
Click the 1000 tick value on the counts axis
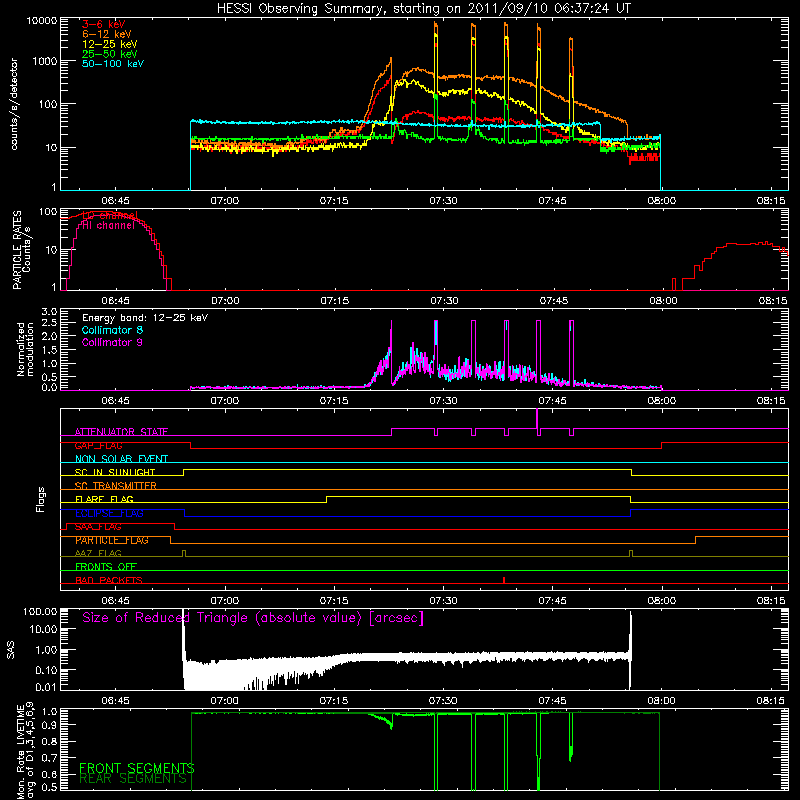[x=45, y=61]
